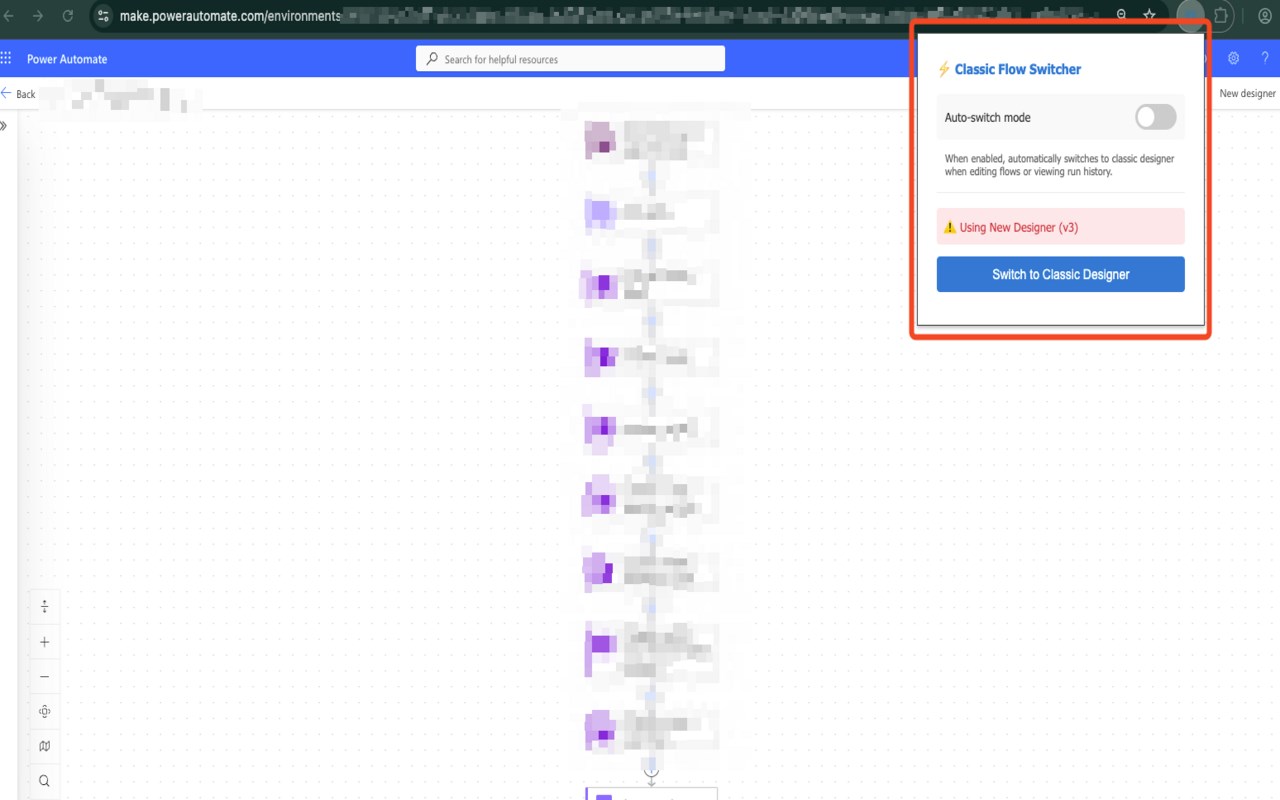The image size is (1280, 800).
Task: Go Back from the flow editor
Action: pyautogui.click(x=18, y=94)
